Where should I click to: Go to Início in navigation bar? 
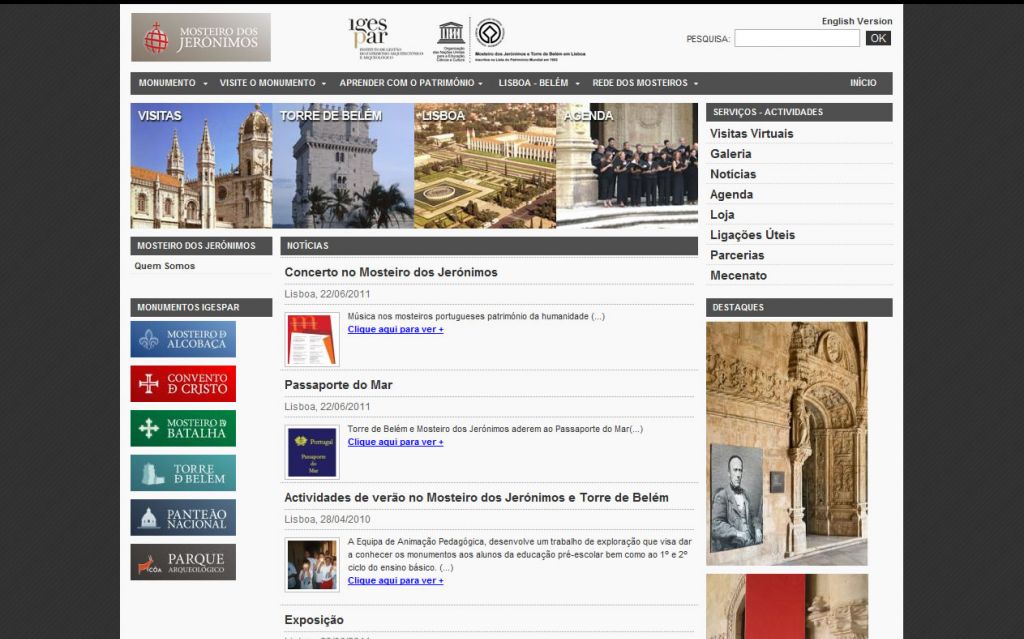863,83
